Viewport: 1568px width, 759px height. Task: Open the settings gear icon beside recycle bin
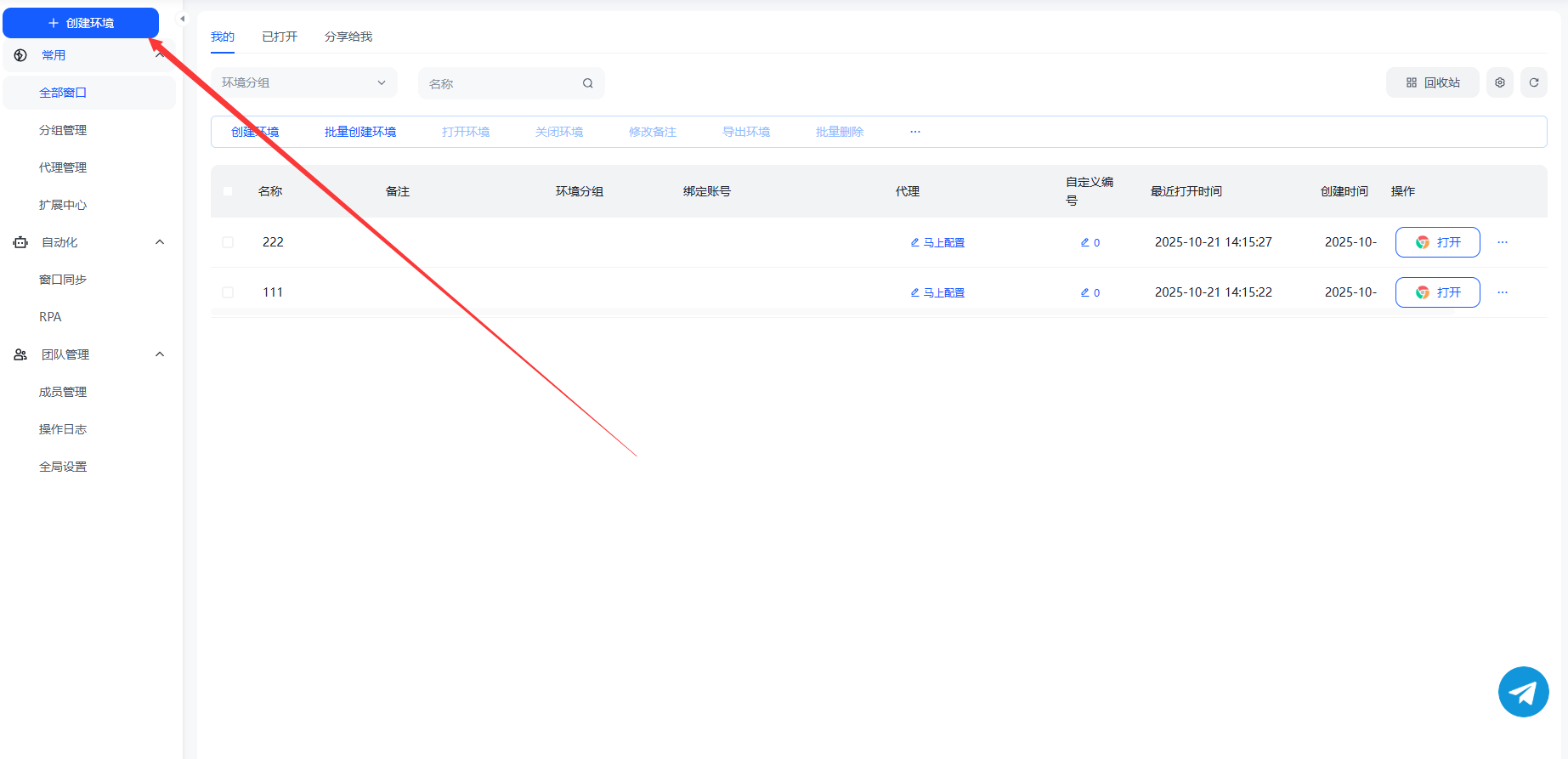1499,82
